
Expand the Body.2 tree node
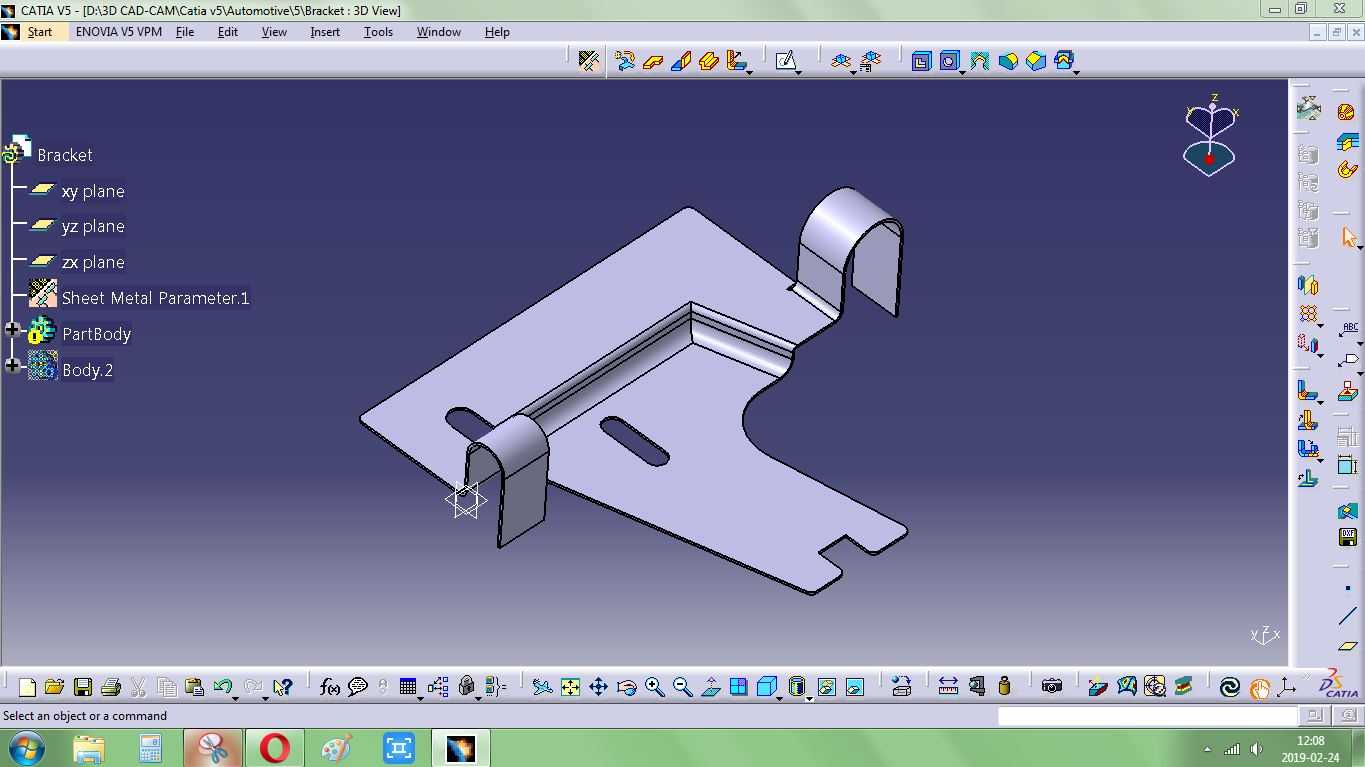pos(12,366)
